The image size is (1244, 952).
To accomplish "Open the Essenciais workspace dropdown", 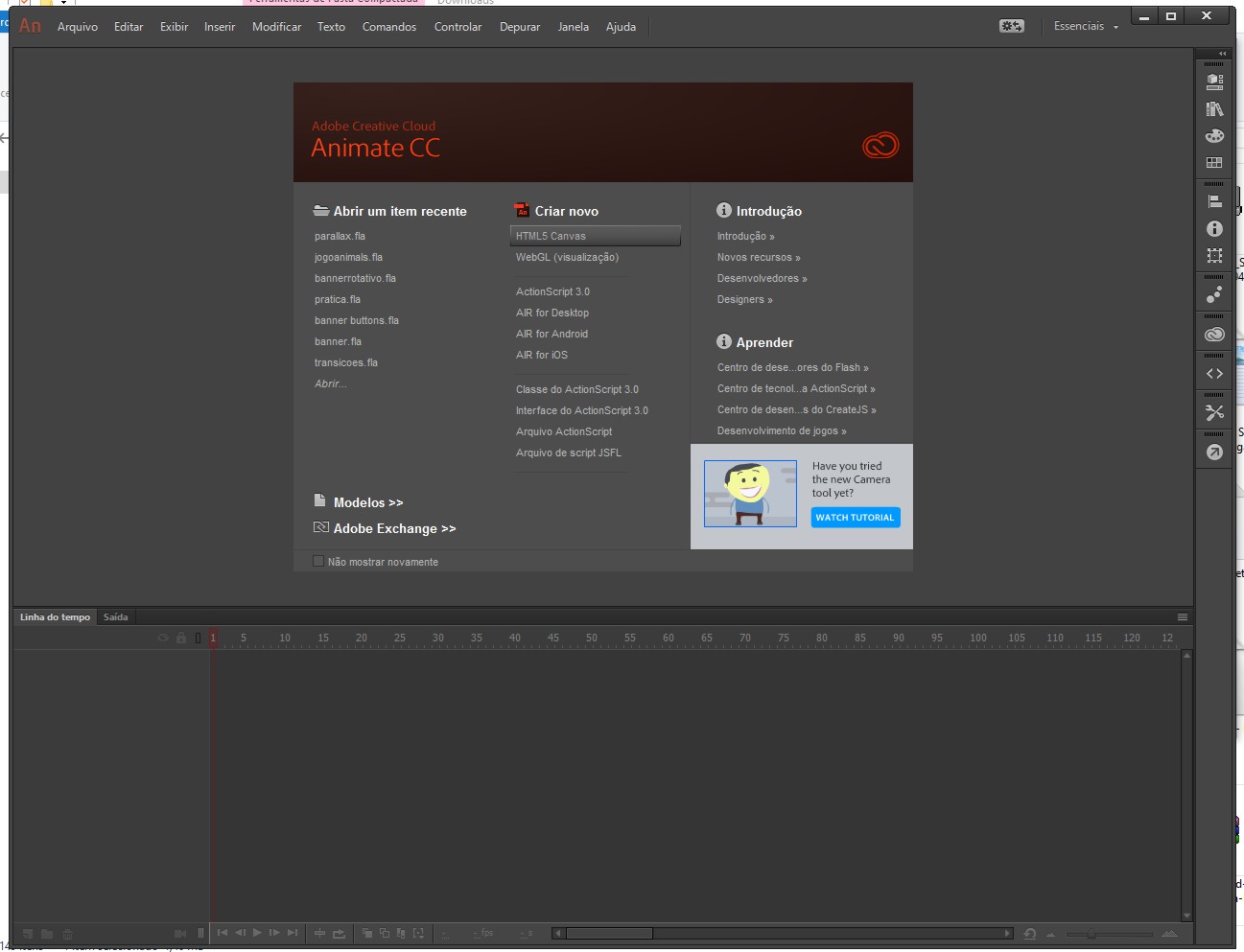I will click(x=1086, y=26).
